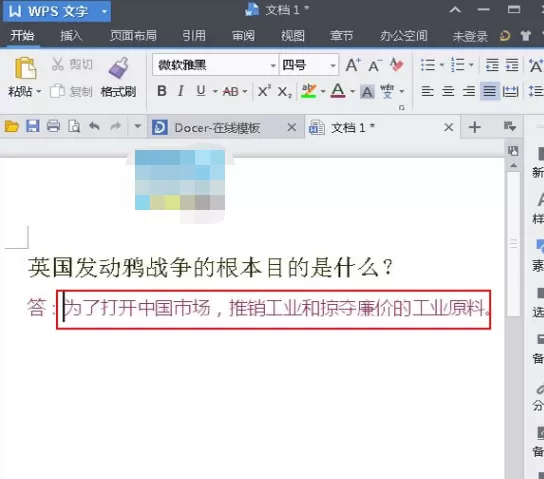Open the 办公空间 tab
The height and width of the screenshot is (479, 544).
[403, 36]
